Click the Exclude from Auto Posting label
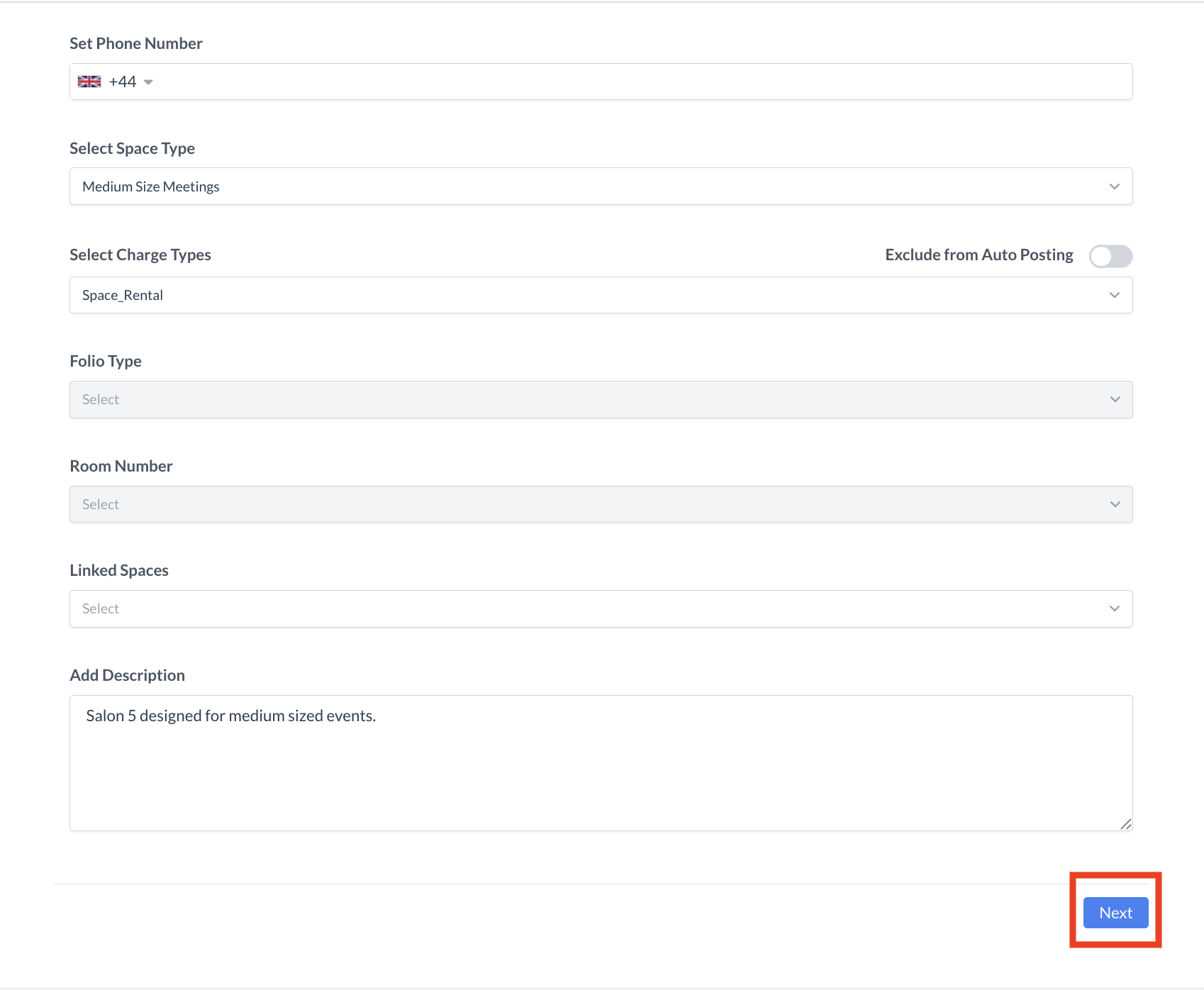 point(979,255)
